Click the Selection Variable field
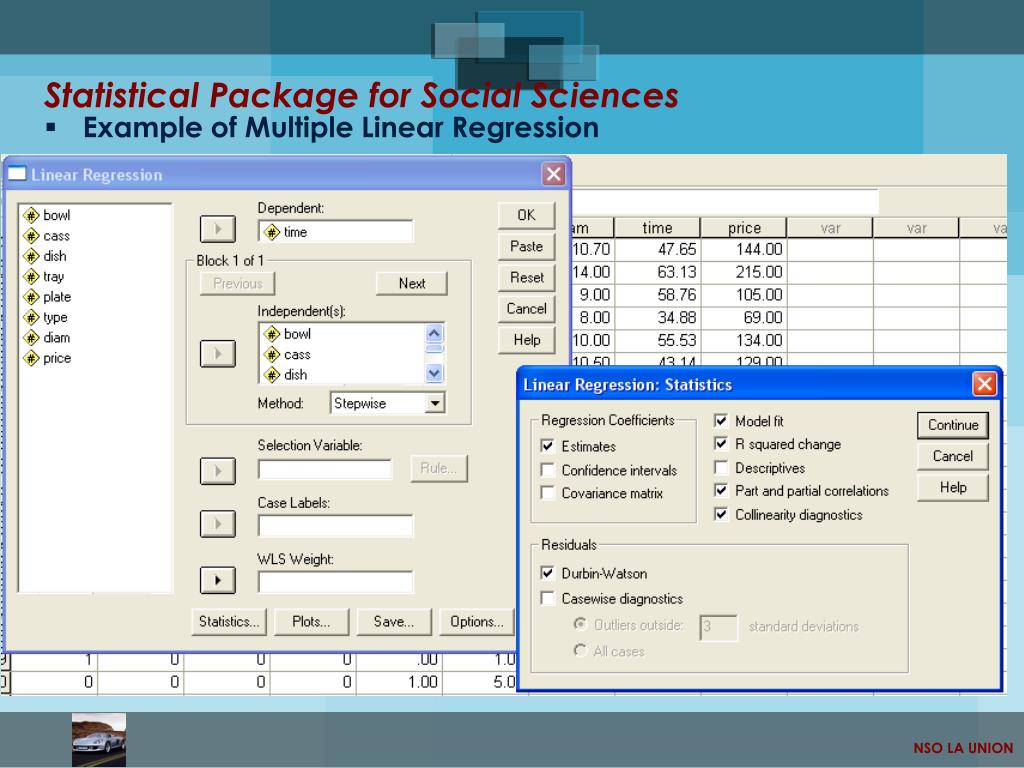The height and width of the screenshot is (768, 1024). 325,469
